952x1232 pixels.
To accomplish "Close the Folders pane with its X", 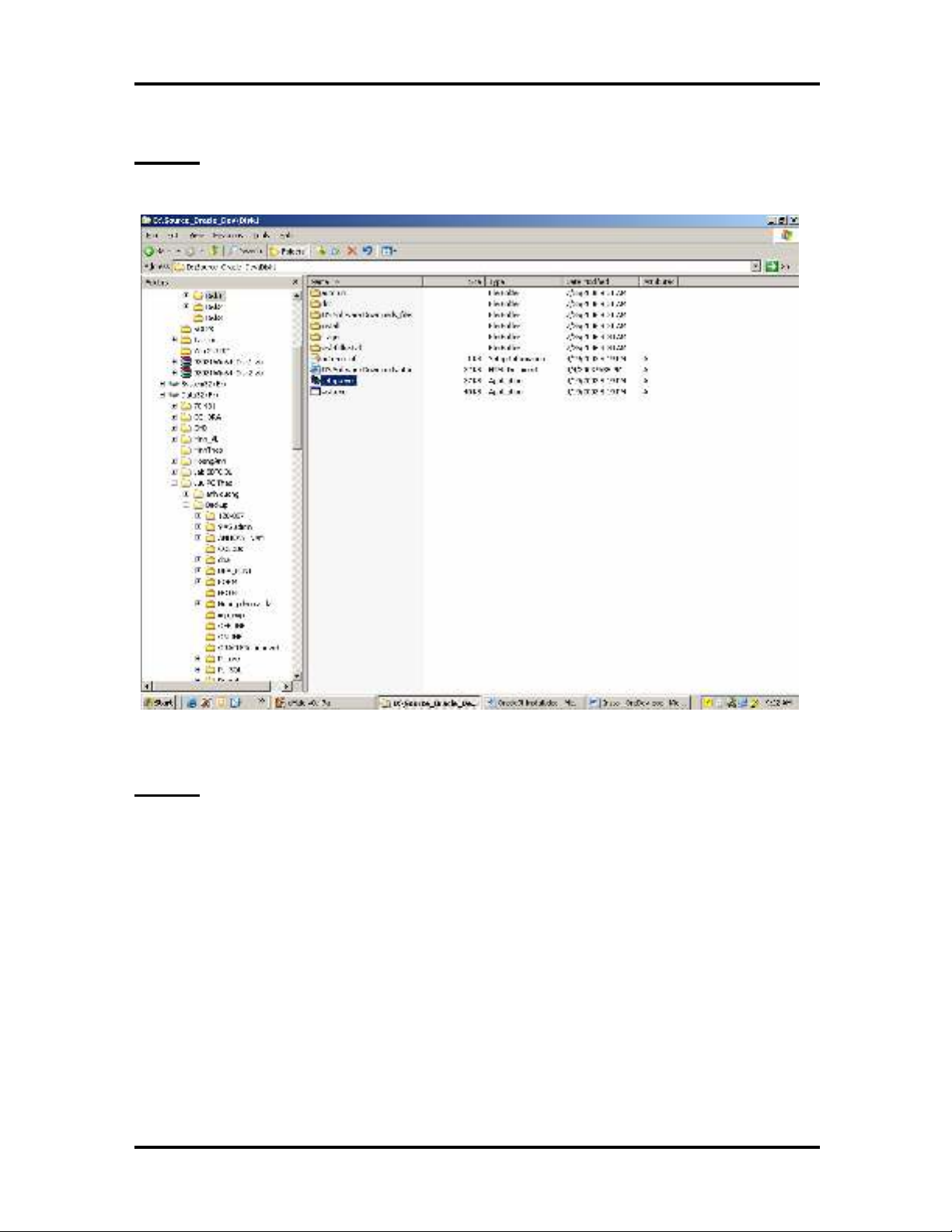I will (x=295, y=282).
